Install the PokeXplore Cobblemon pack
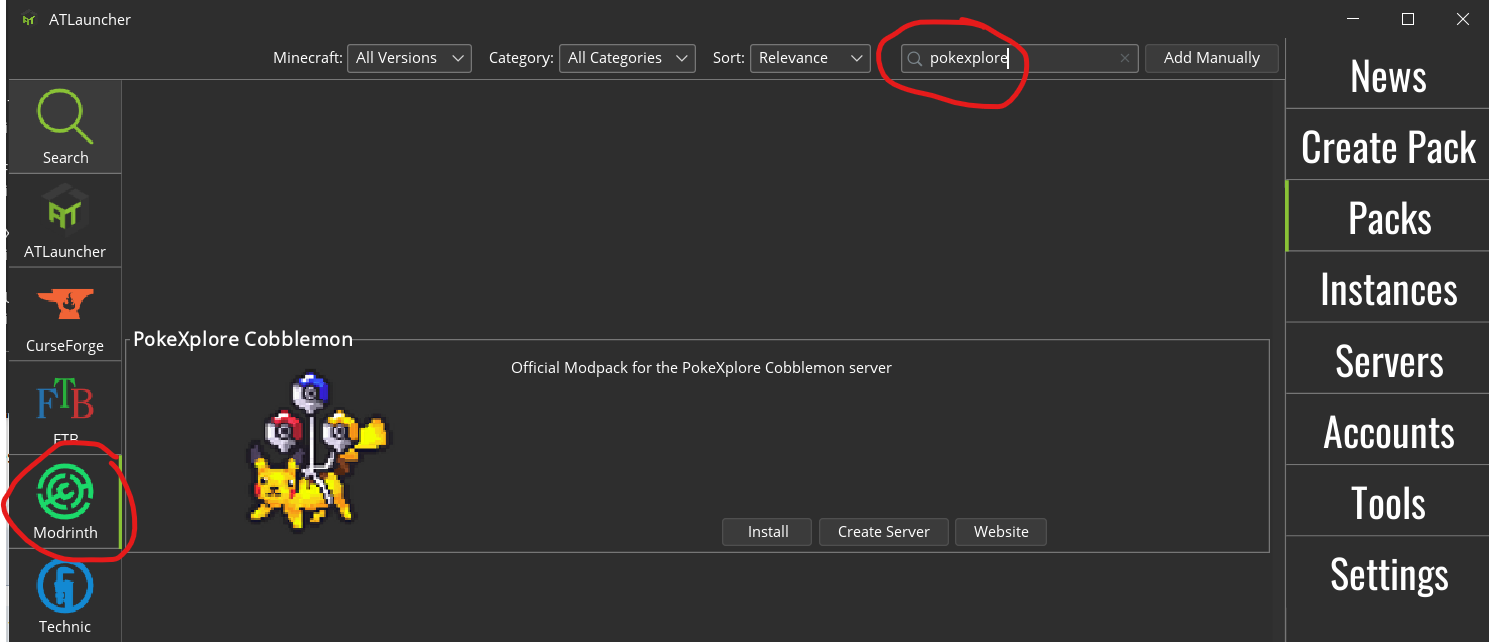The width and height of the screenshot is (1489, 642). pyautogui.click(x=766, y=531)
